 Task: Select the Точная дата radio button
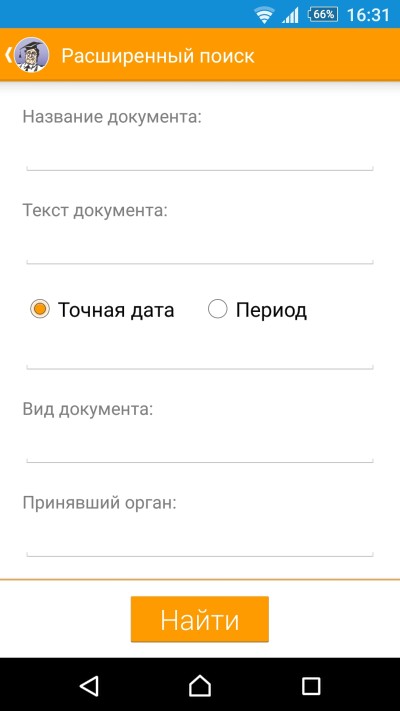pos(40,310)
